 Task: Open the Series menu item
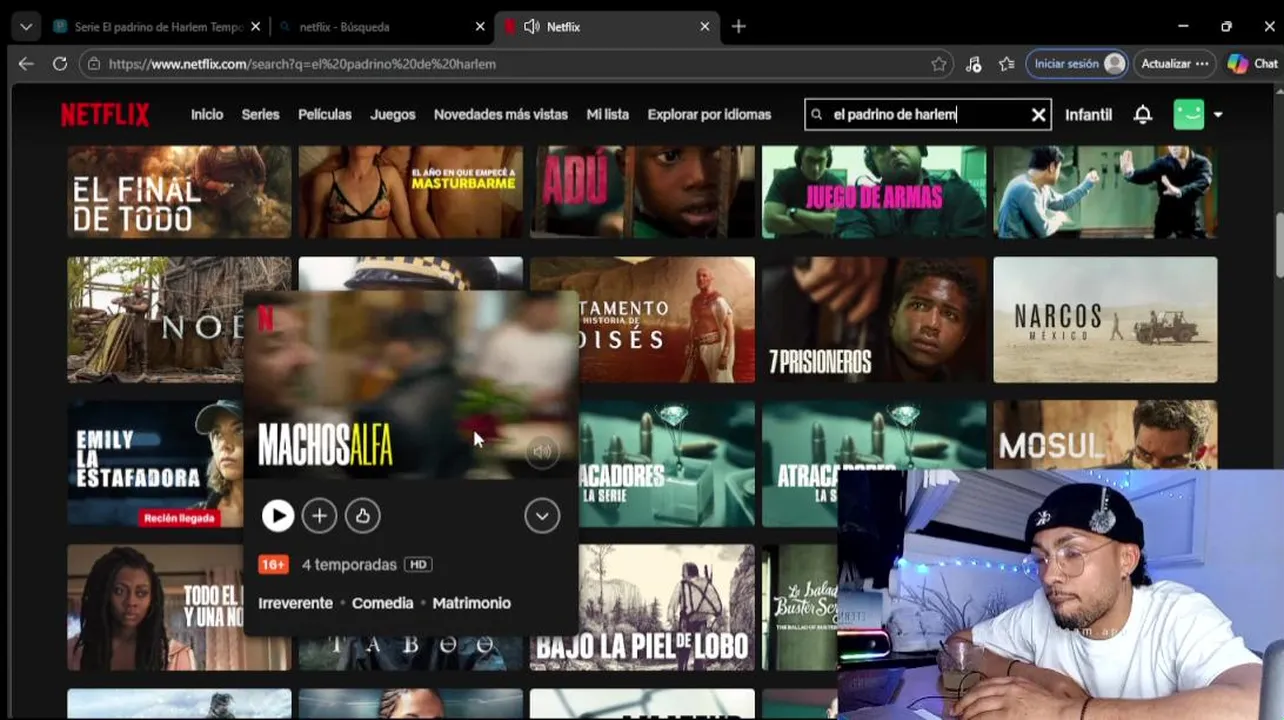(260, 115)
